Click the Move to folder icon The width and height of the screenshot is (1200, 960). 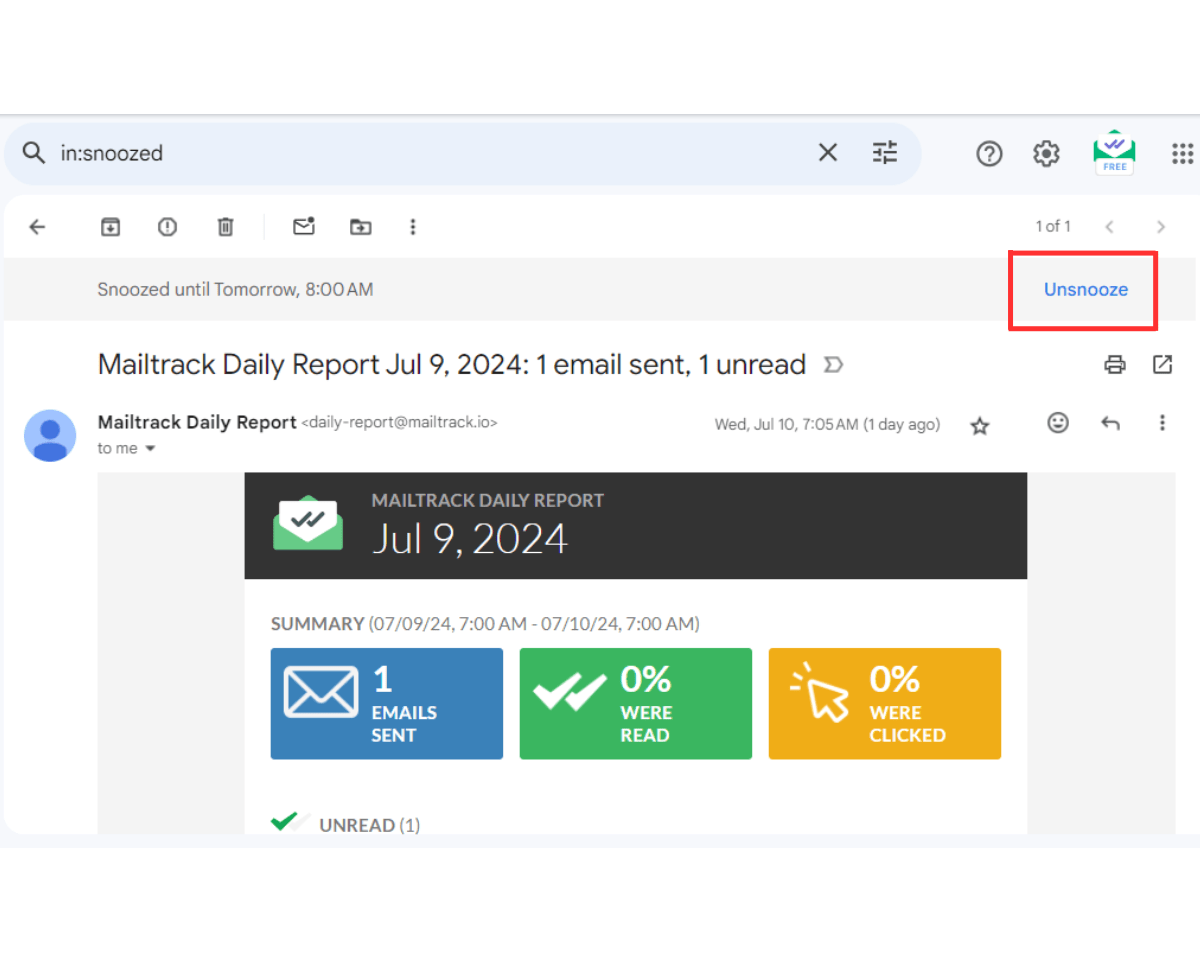pos(361,227)
